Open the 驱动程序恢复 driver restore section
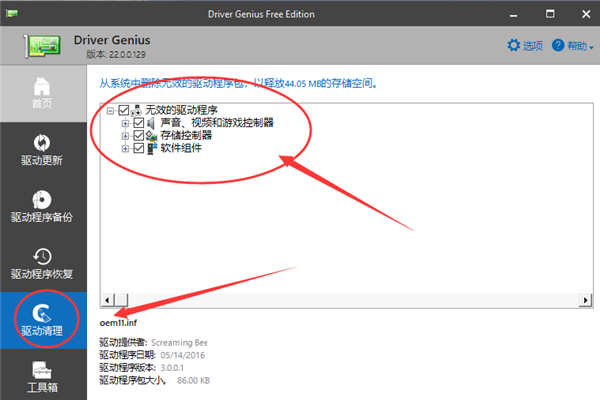Screen dimensions: 600x400 (42, 264)
